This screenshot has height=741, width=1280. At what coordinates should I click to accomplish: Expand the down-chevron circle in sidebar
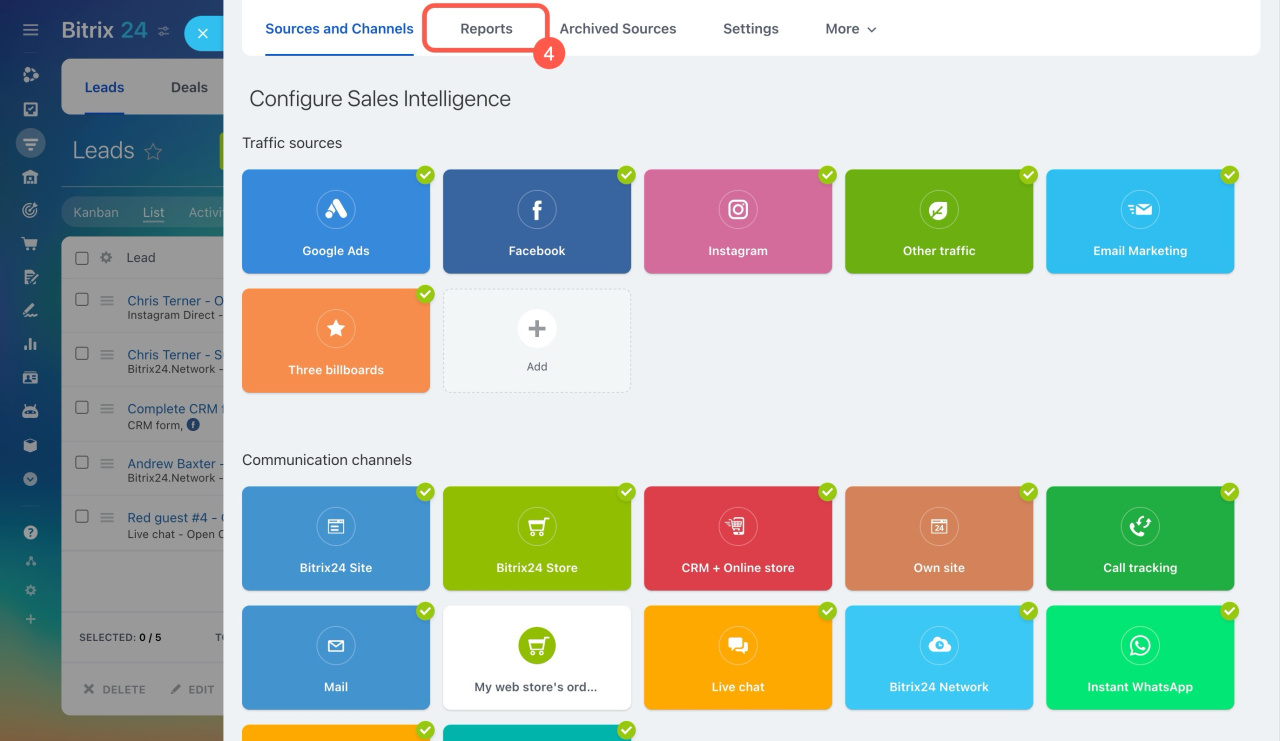(31, 479)
